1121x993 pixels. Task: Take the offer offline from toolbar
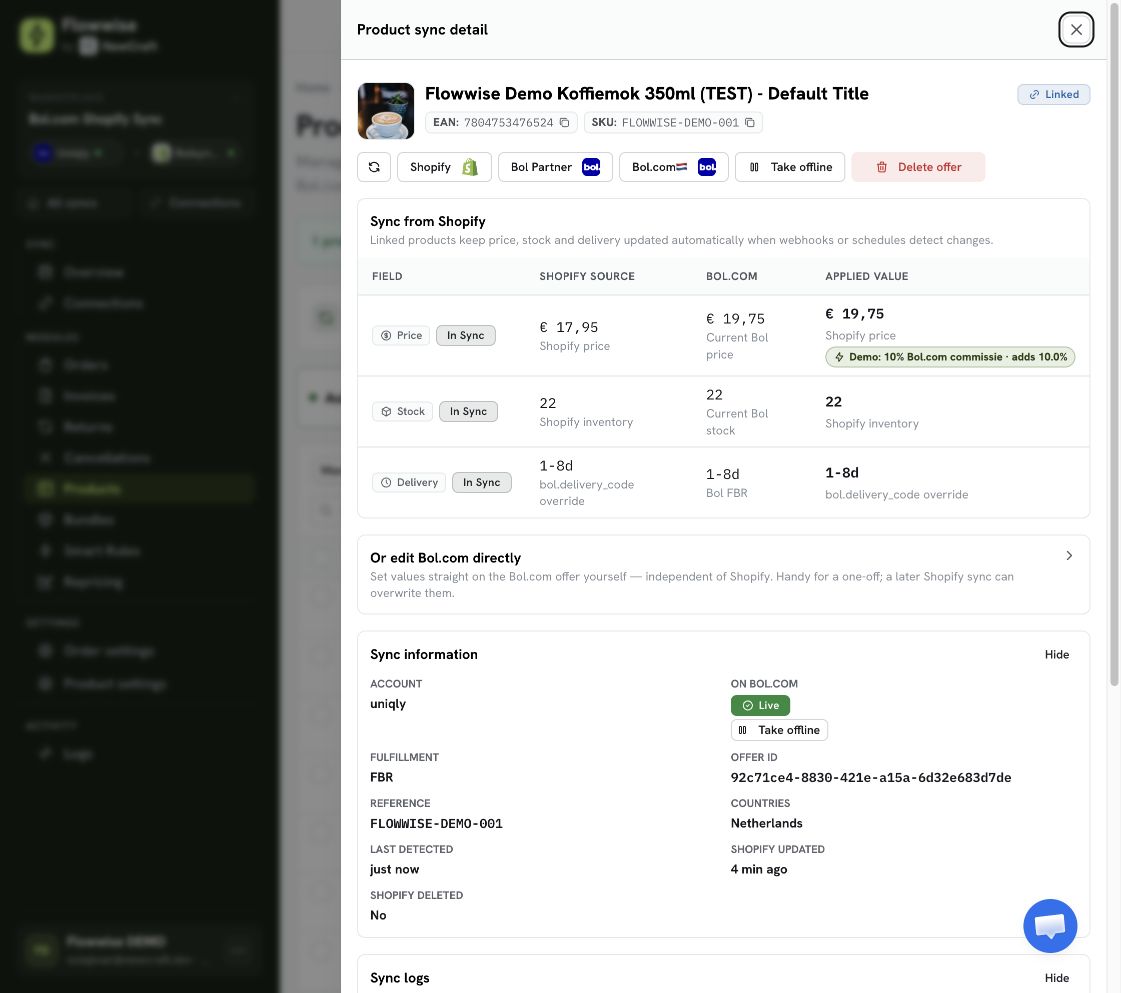[x=790, y=167]
